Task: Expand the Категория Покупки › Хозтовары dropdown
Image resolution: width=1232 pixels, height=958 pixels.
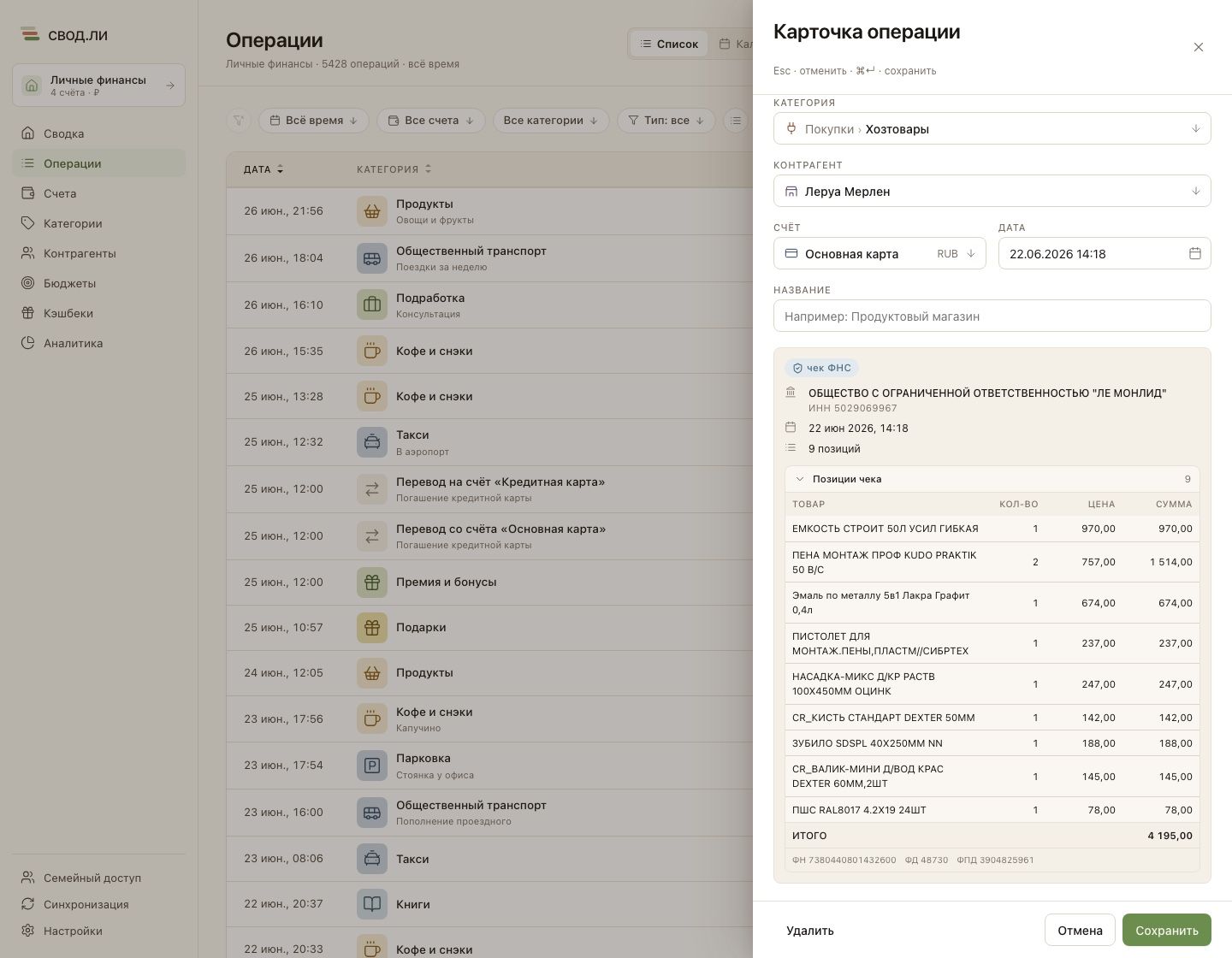Action: (x=992, y=129)
